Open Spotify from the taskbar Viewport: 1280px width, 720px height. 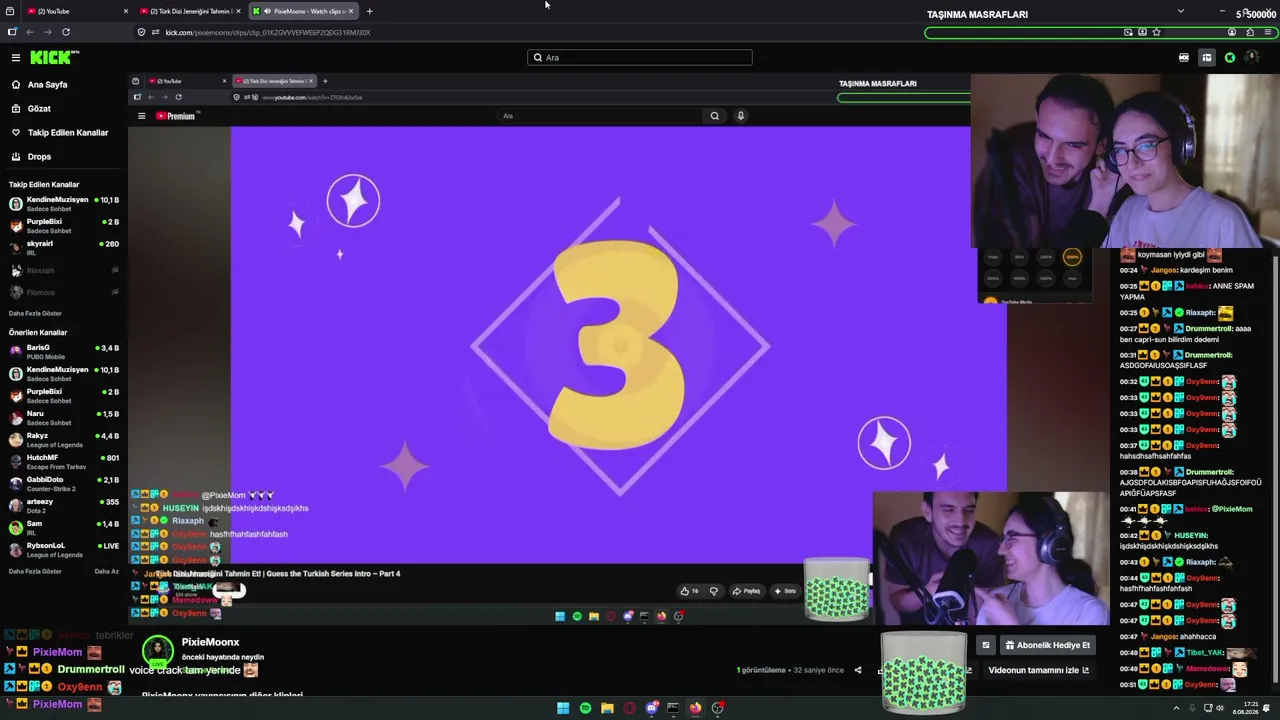(x=585, y=708)
